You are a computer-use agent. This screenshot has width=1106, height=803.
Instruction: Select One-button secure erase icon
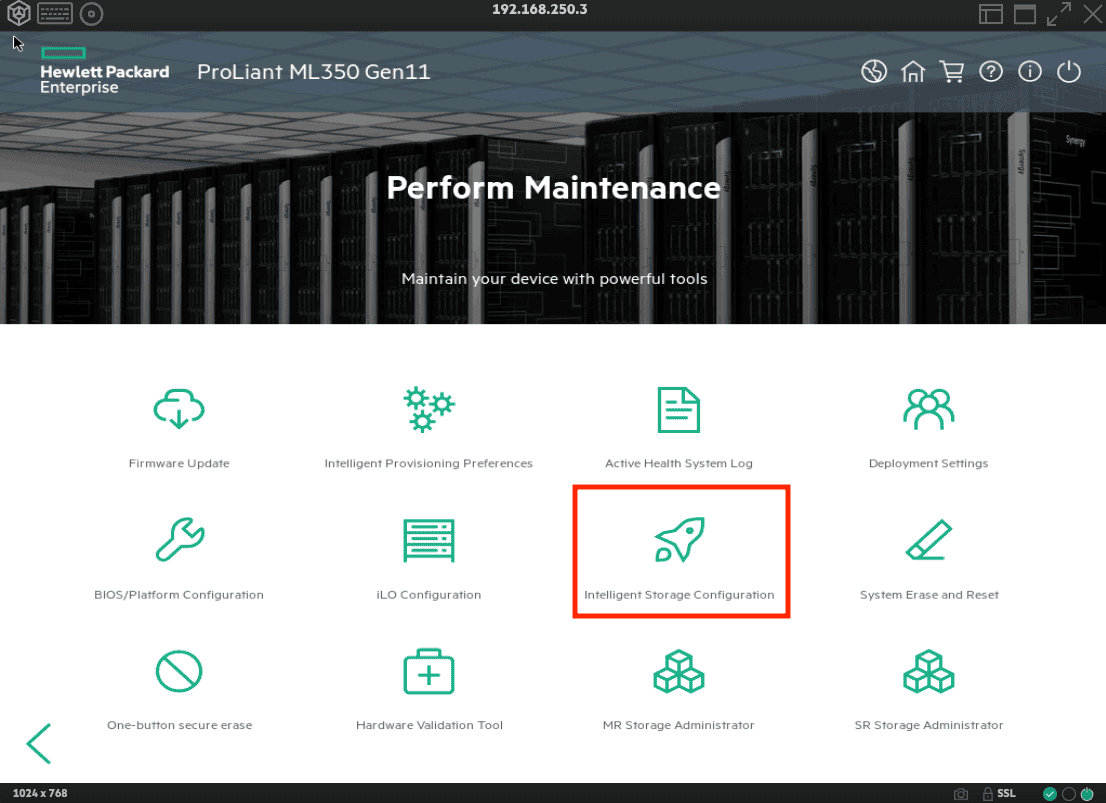click(x=179, y=672)
